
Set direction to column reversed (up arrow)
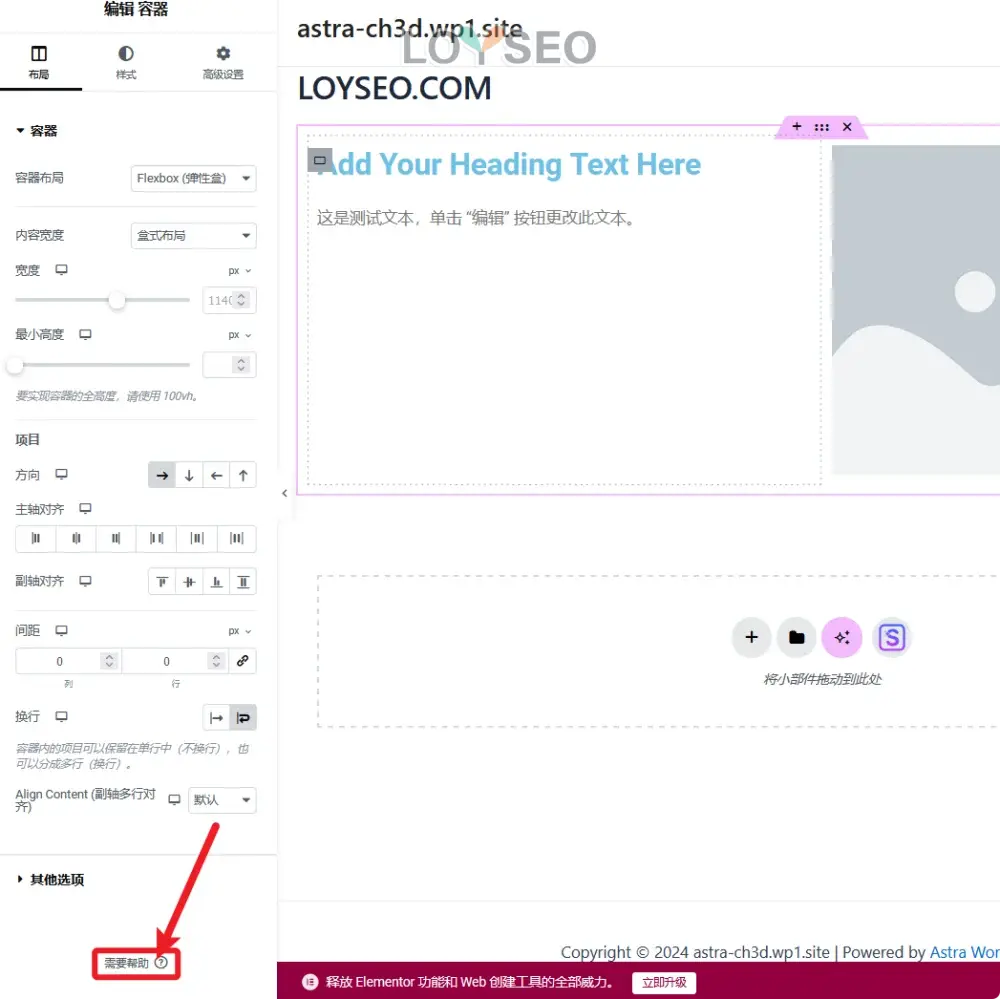pos(243,475)
